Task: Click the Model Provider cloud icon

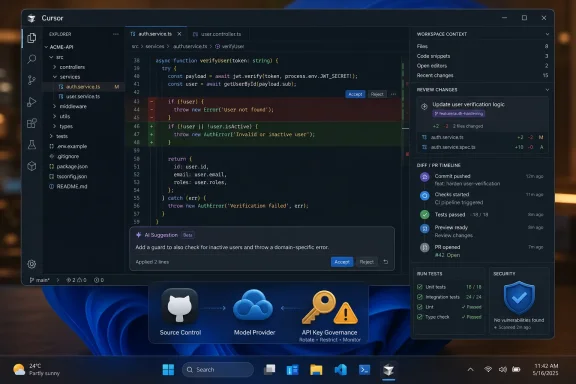Action: tap(253, 305)
